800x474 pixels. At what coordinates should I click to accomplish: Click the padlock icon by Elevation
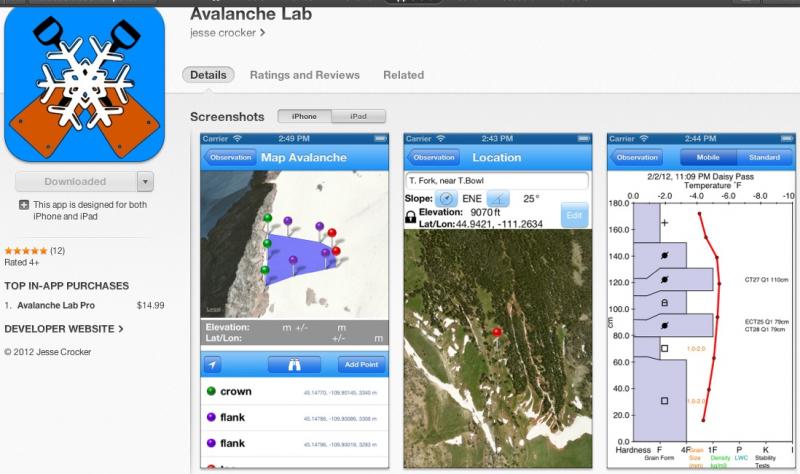[x=411, y=217]
